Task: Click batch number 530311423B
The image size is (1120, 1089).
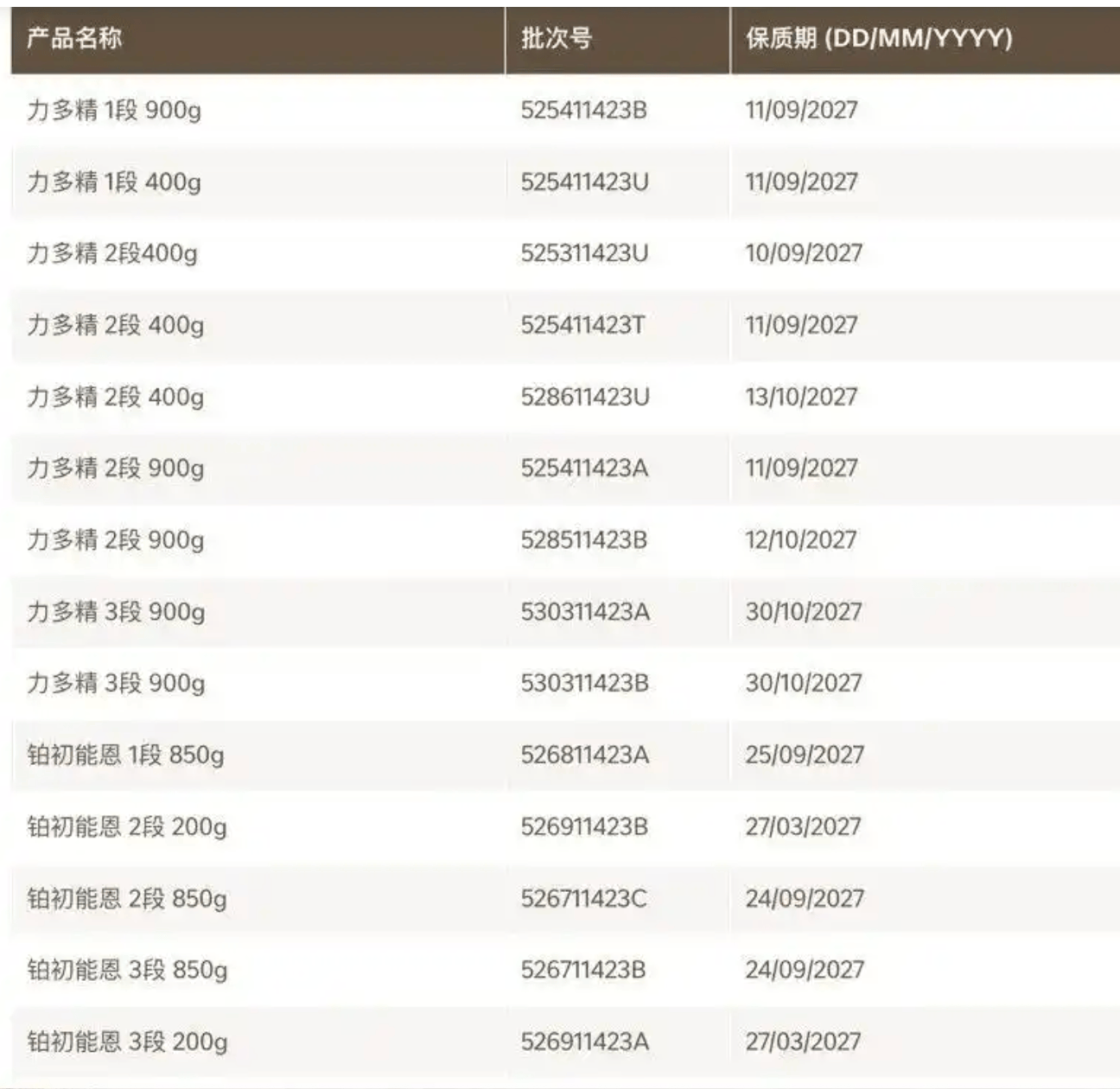Action: pyautogui.click(x=585, y=683)
